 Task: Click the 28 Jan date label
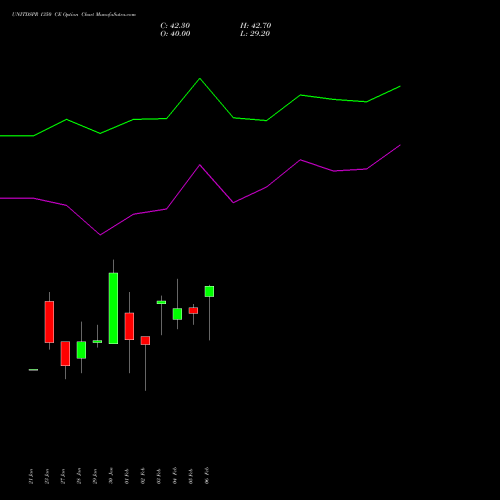click(79, 476)
